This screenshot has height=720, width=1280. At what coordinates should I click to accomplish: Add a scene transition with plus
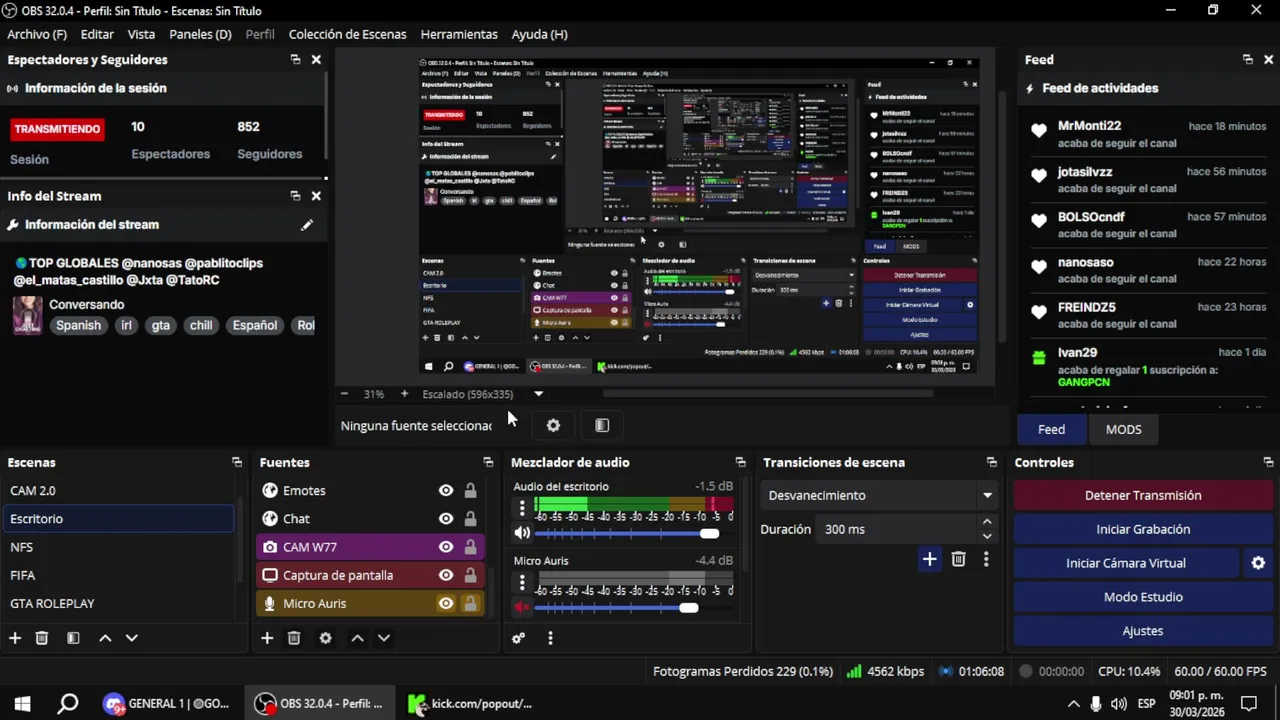click(x=929, y=559)
